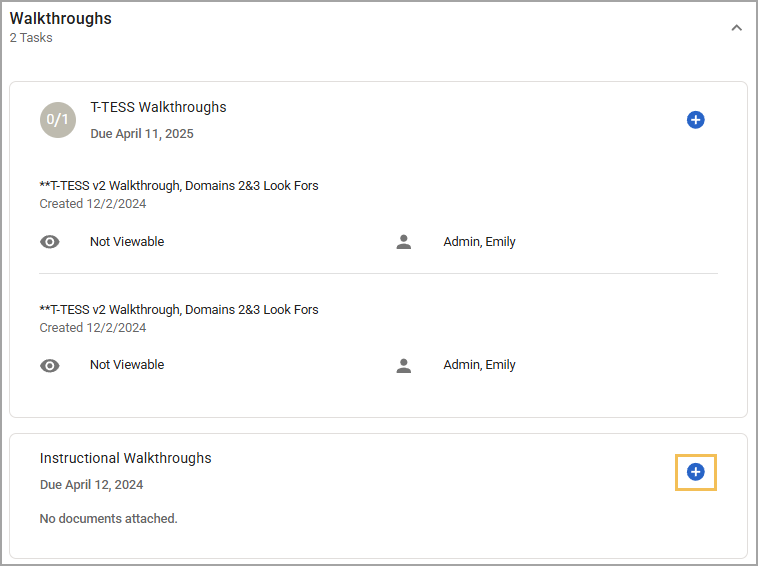Open the first T-TESS v2 Walkthrough document
Screen dimensions: 758x566
[179, 186]
